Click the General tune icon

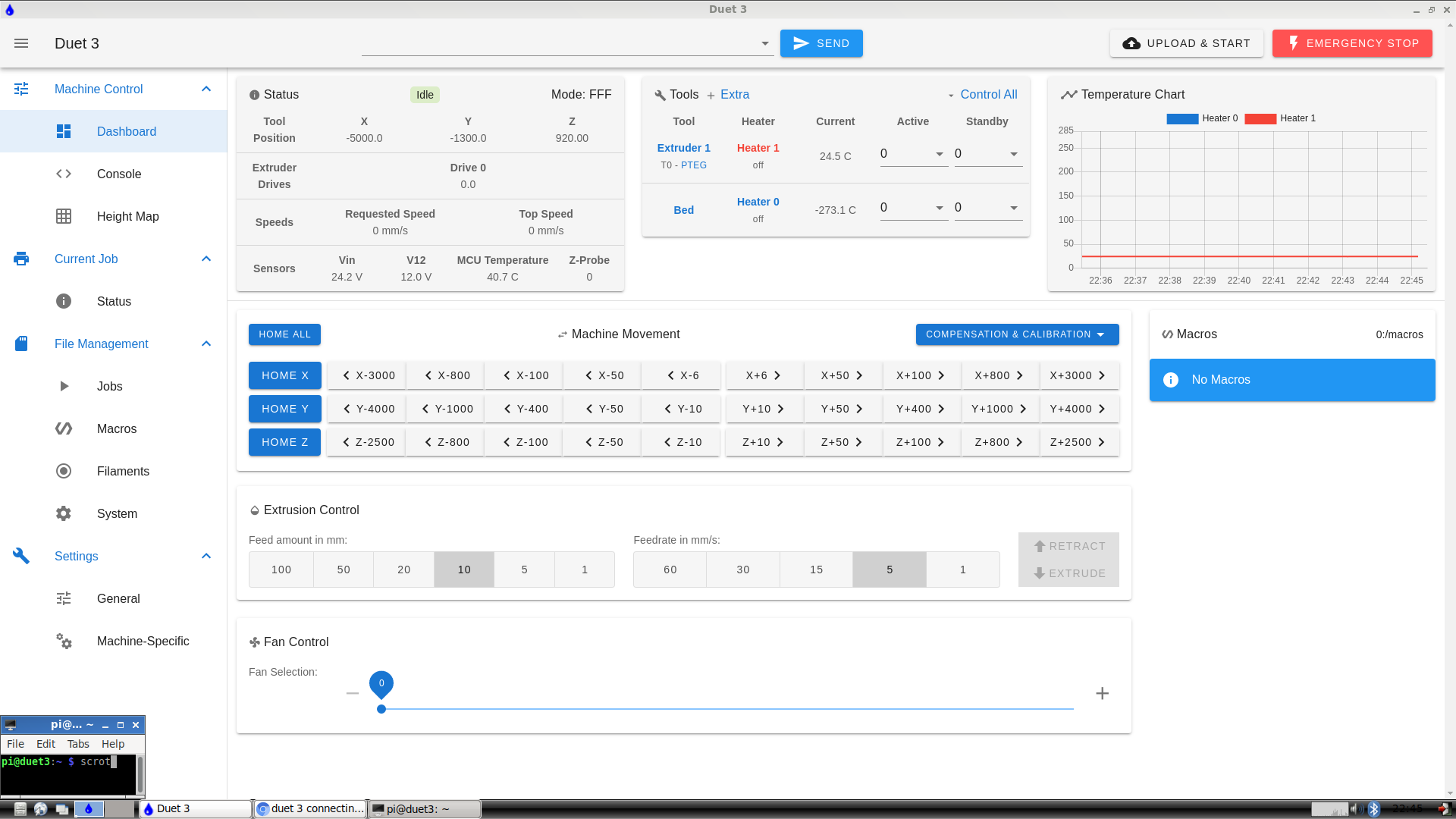tap(64, 598)
